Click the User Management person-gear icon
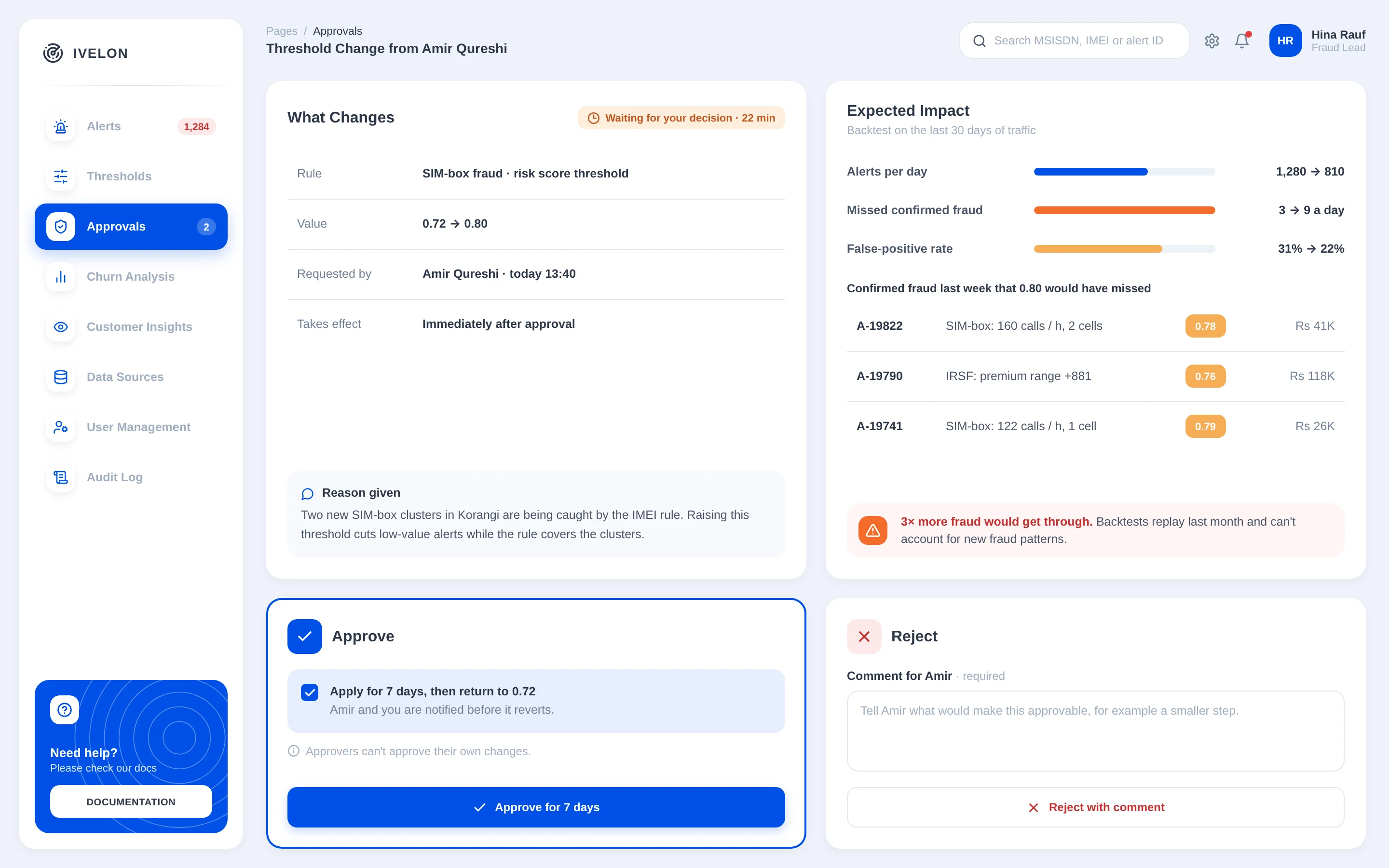The image size is (1389, 868). point(61,427)
